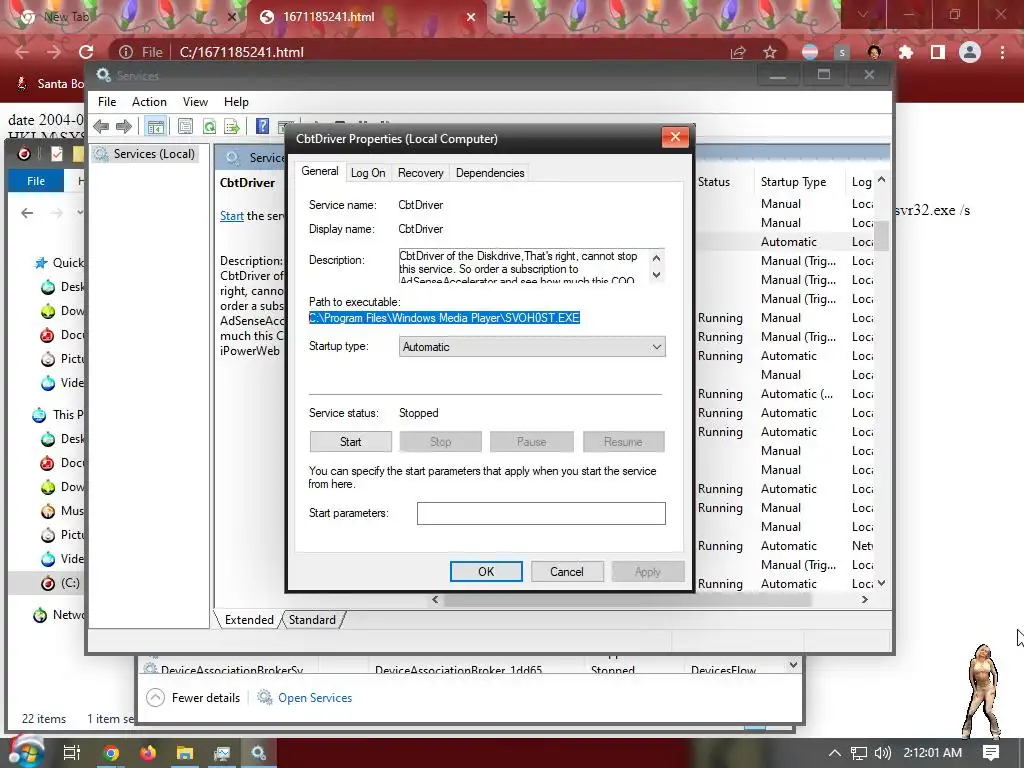Open the View menu in Services
Image resolution: width=1024 pixels, height=768 pixels.
(195, 102)
